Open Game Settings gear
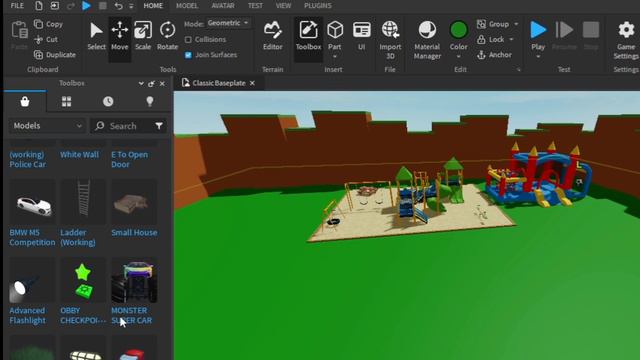 626,40
